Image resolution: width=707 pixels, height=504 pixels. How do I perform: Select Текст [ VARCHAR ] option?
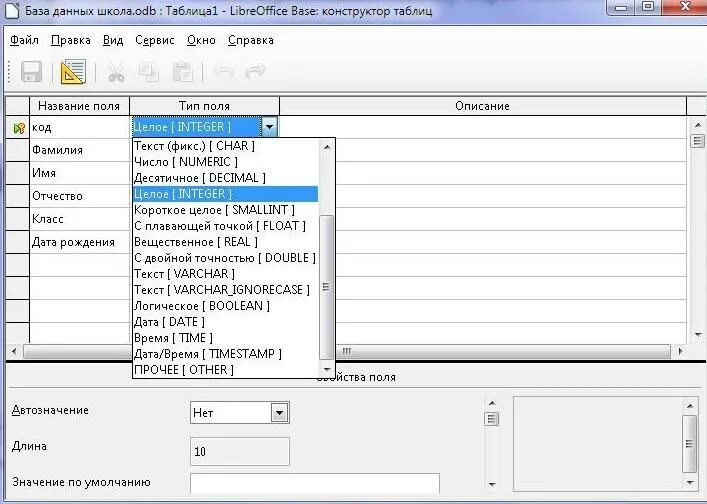(x=225, y=274)
